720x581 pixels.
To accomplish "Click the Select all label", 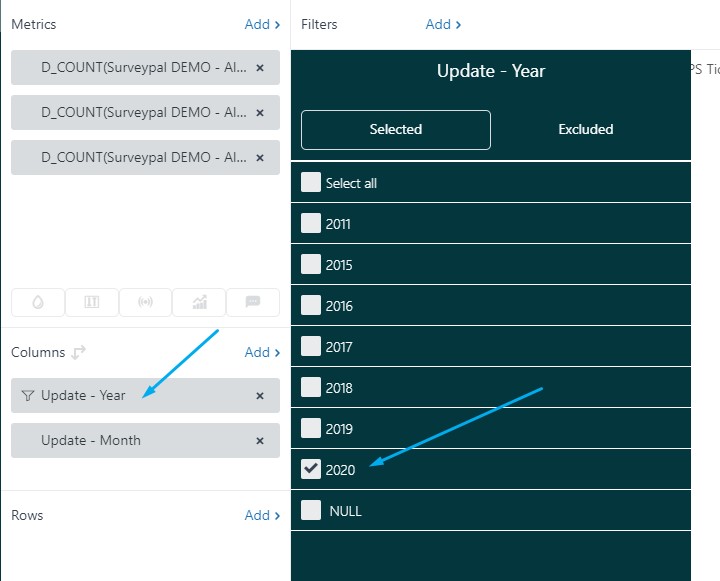I will [351, 184].
